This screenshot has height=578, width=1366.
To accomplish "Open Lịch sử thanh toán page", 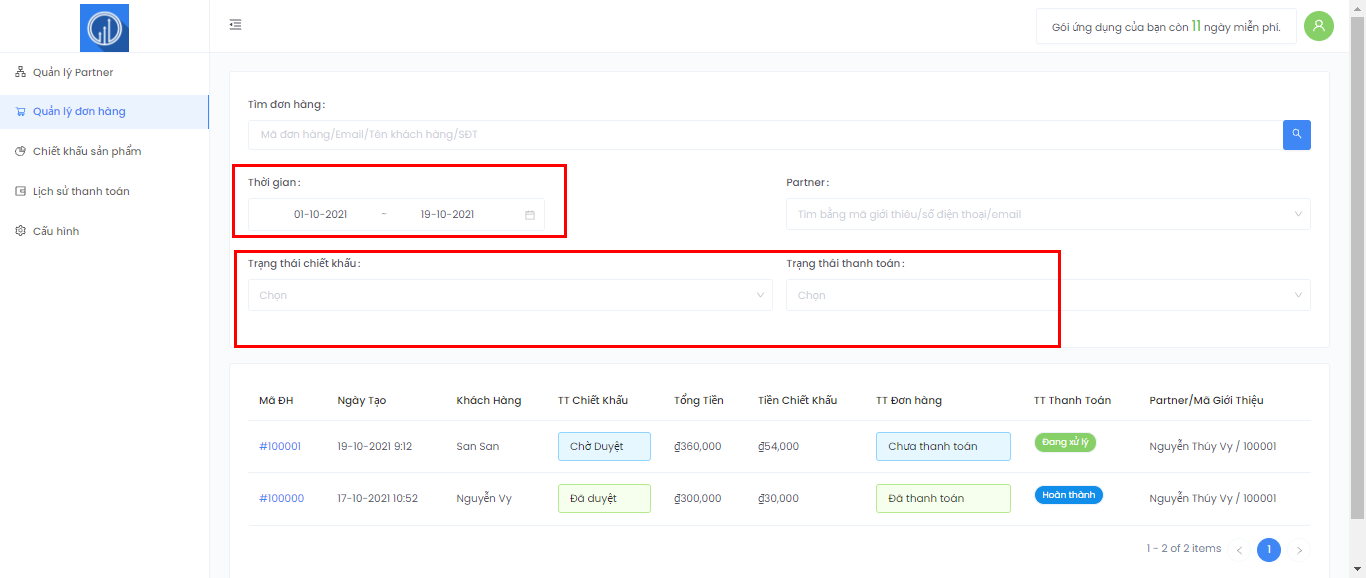I will point(81,191).
